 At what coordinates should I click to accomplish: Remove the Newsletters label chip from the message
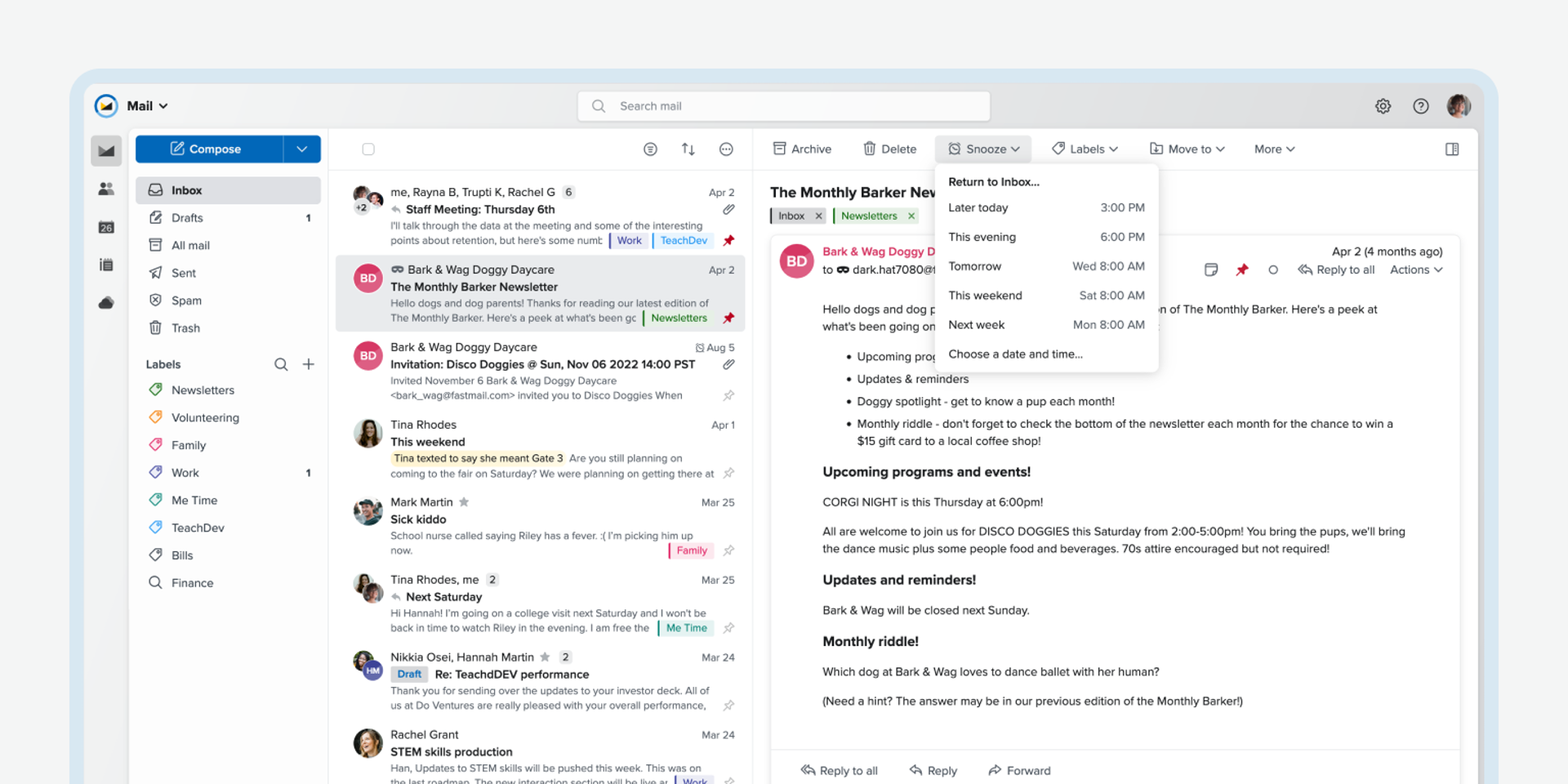[912, 216]
